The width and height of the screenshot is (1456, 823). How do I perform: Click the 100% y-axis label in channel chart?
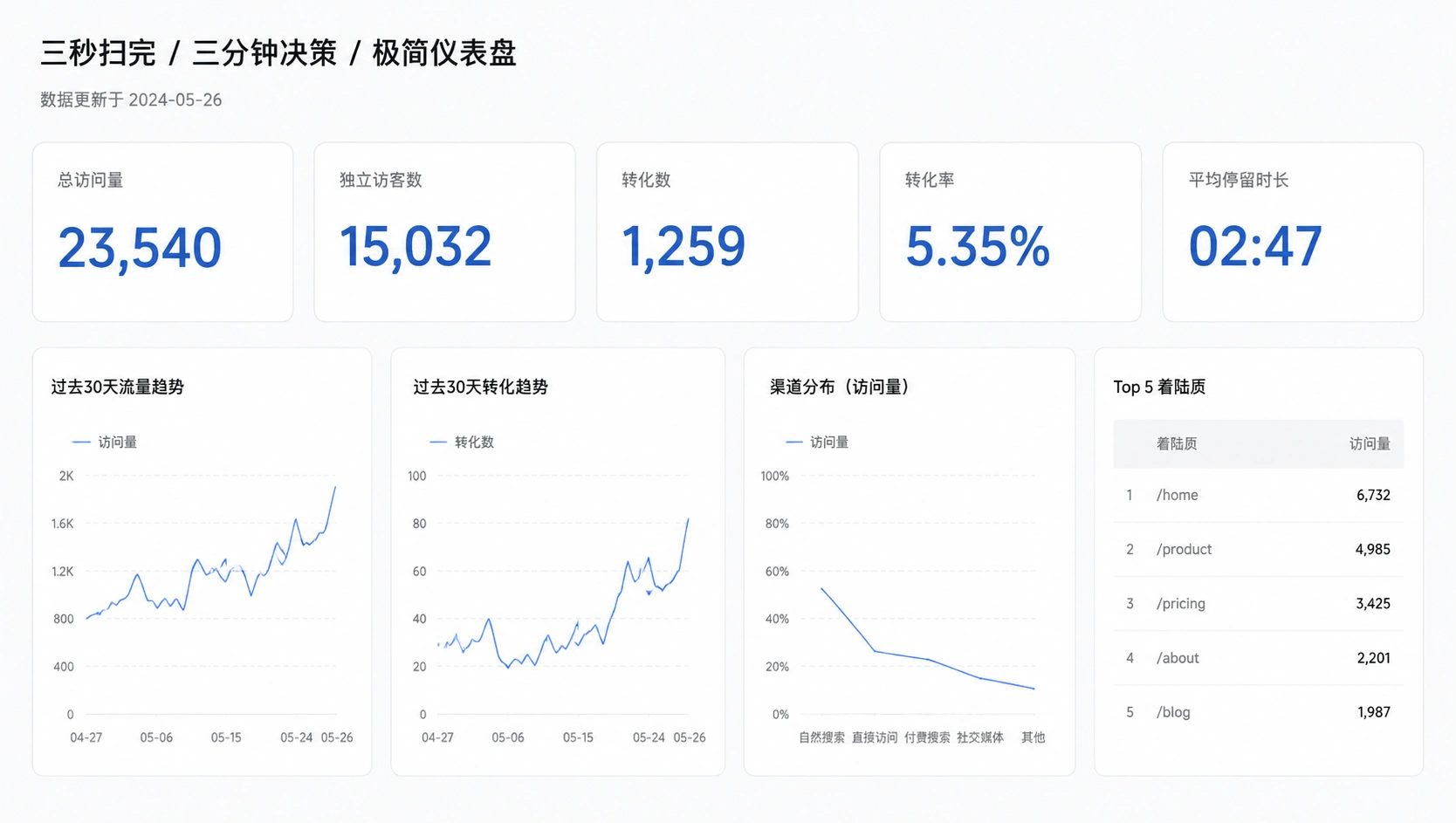[774, 476]
